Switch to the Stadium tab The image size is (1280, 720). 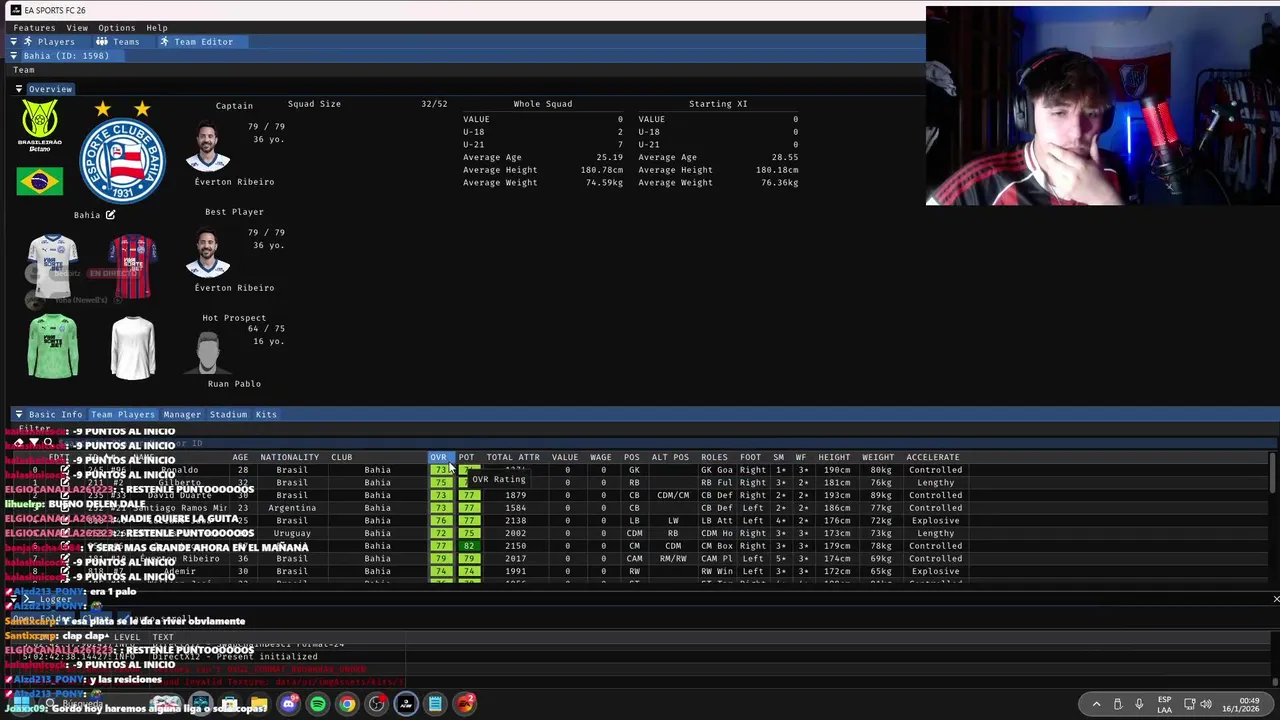(x=228, y=414)
